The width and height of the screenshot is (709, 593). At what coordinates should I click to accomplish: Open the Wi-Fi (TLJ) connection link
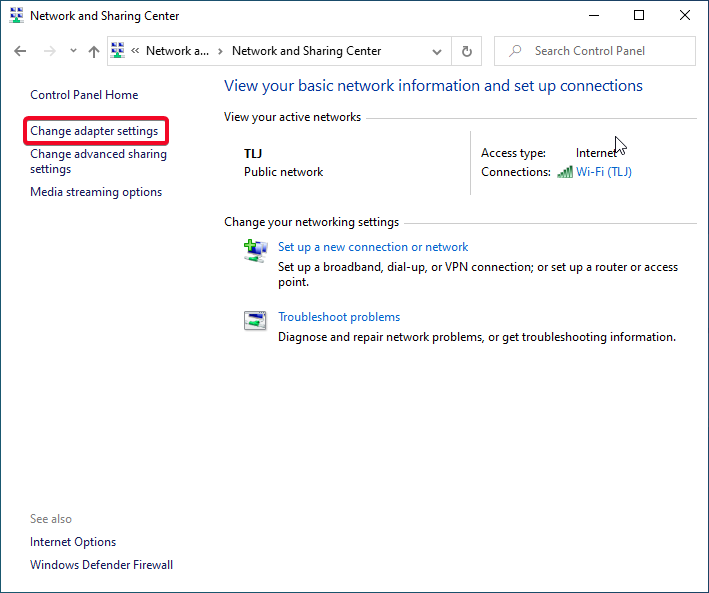[x=603, y=172]
